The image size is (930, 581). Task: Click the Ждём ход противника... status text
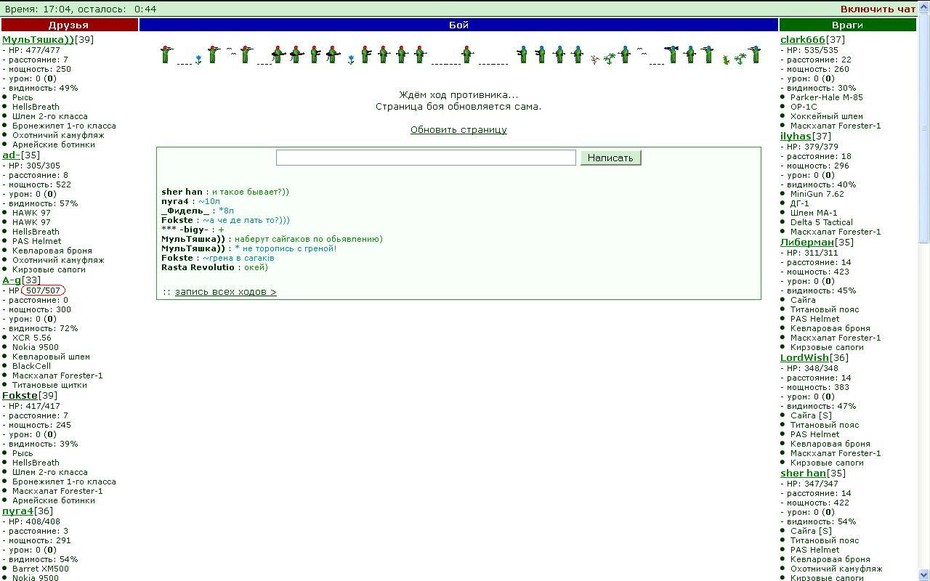[458, 95]
